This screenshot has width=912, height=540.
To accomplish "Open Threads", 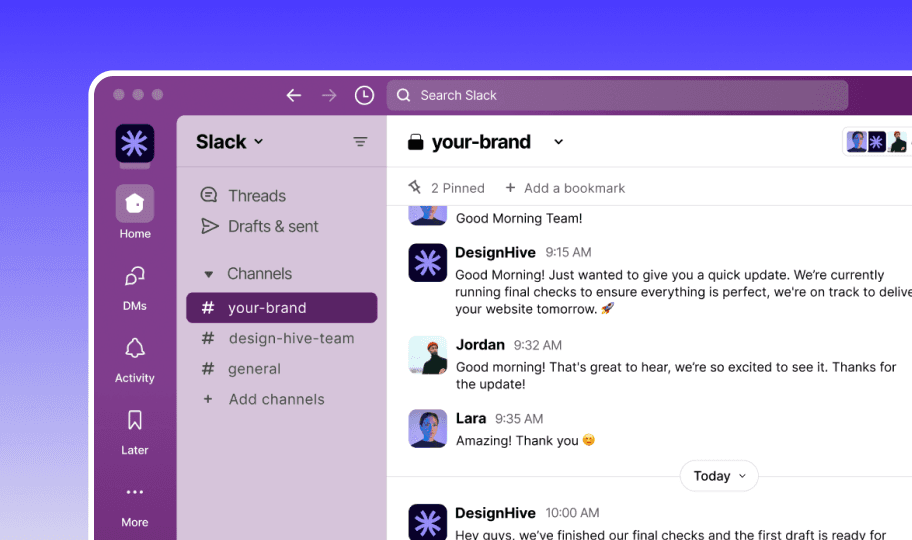I will click(x=243, y=196).
